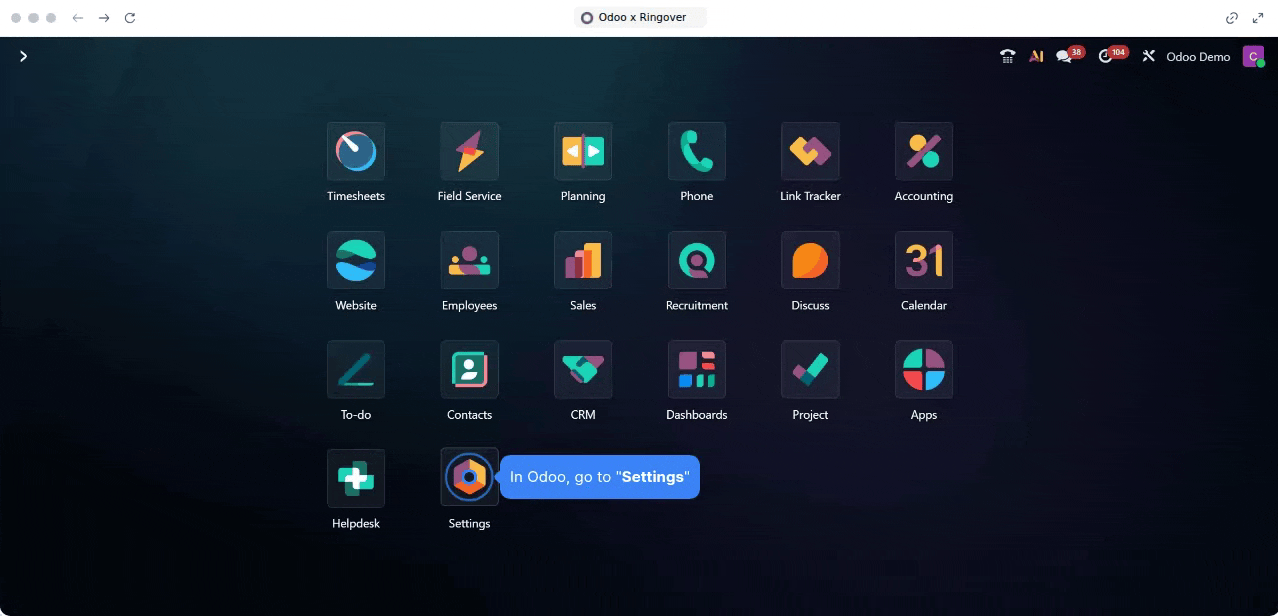Open the Project app
This screenshot has width=1278, height=616.
point(810,369)
